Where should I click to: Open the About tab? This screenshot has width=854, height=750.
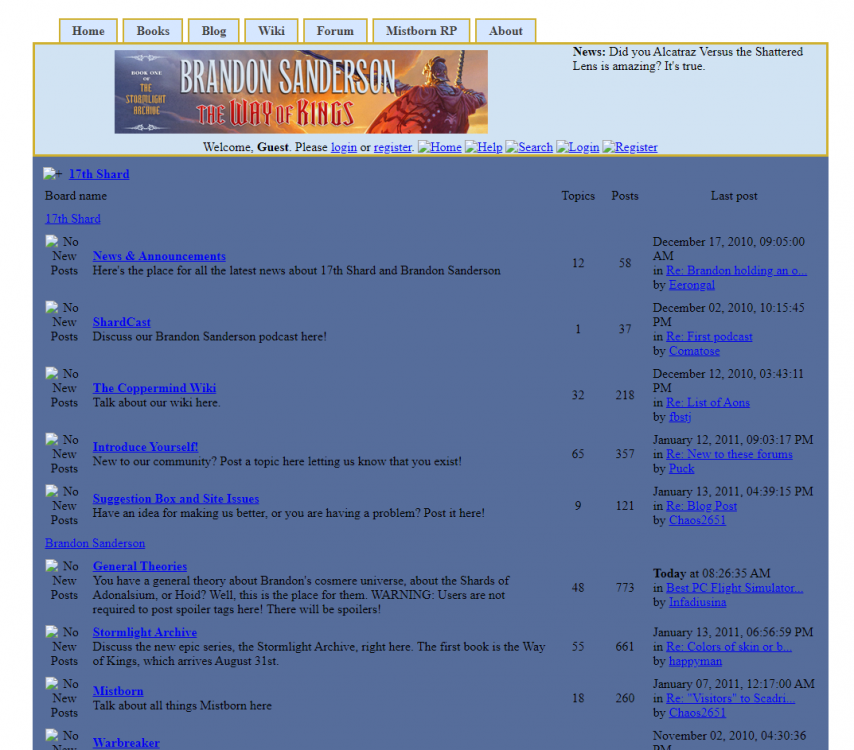coord(505,31)
